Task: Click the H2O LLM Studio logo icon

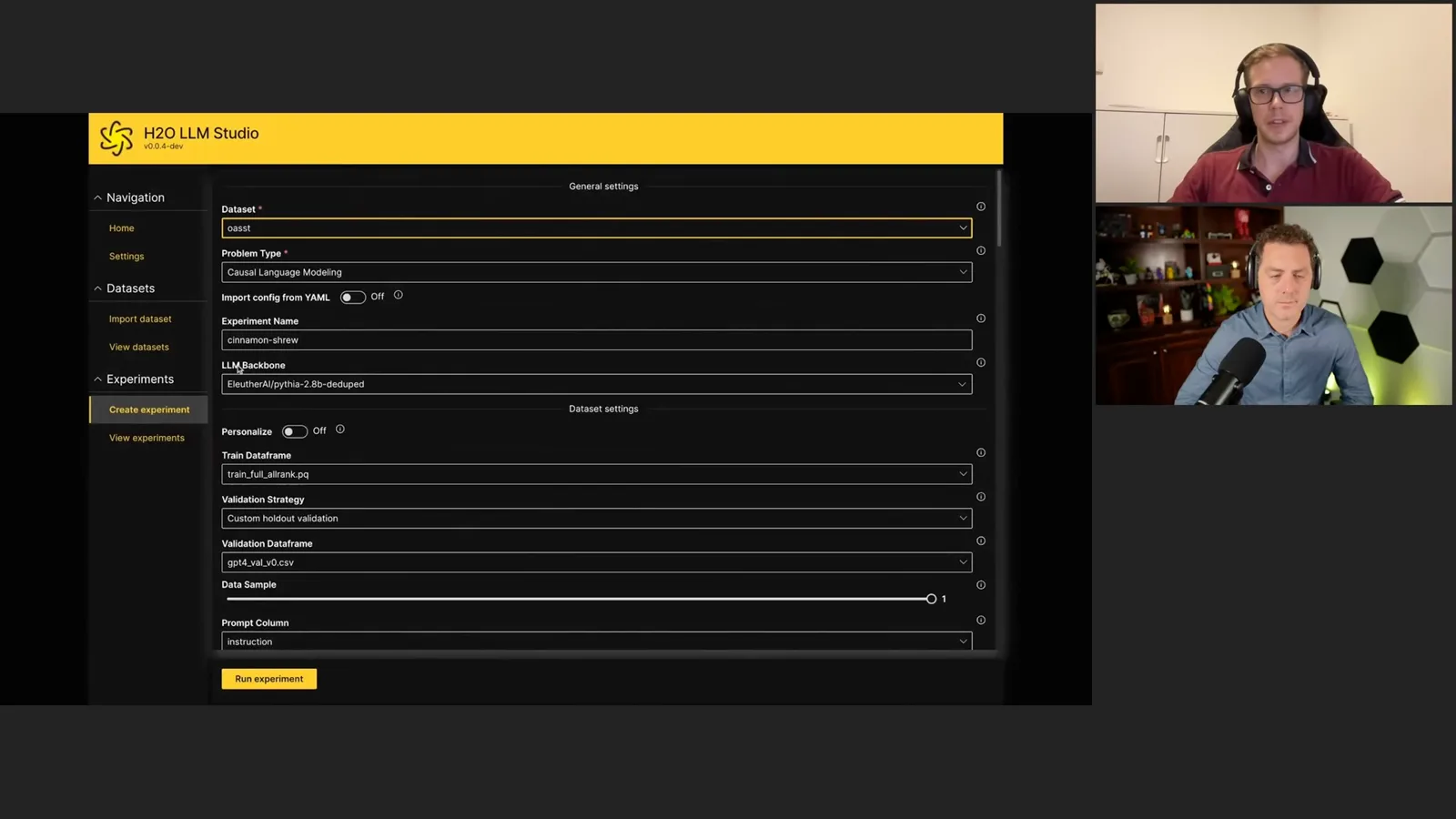Action: pyautogui.click(x=116, y=138)
